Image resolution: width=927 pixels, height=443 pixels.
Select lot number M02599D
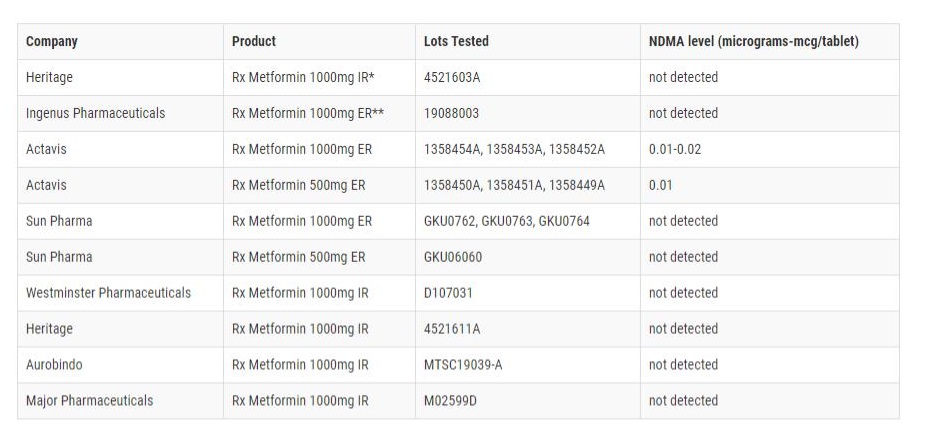(452, 401)
